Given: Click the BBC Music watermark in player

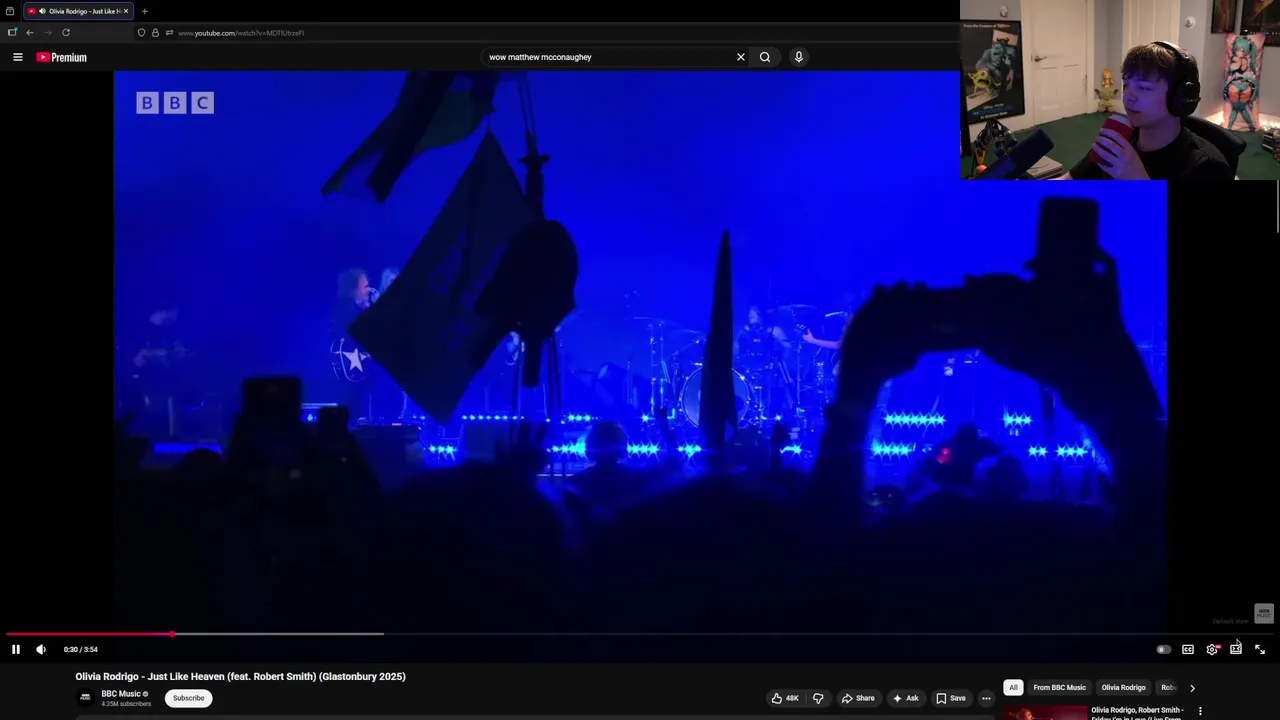Looking at the screenshot, I should click(x=1263, y=613).
